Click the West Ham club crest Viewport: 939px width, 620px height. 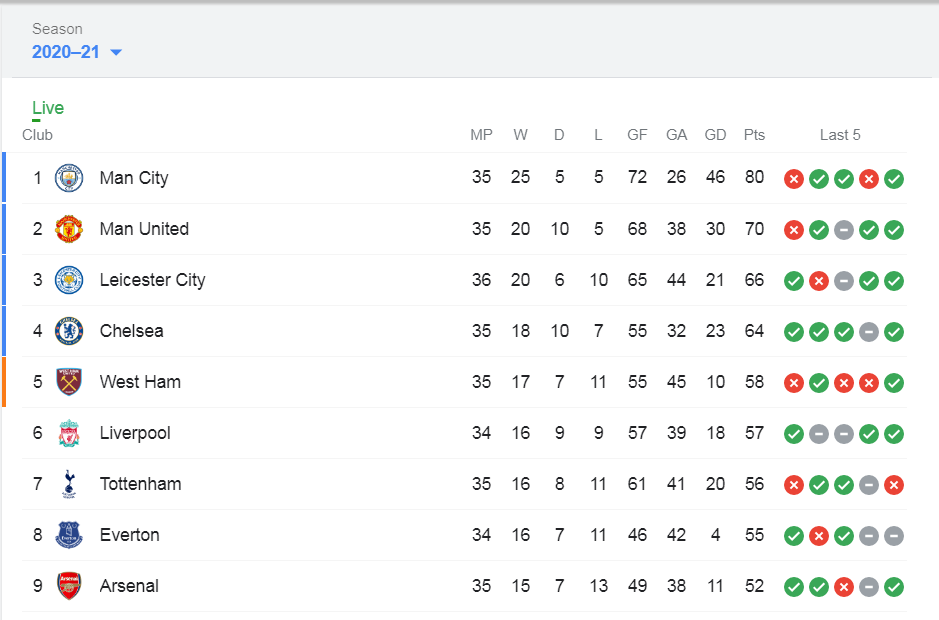[69, 382]
